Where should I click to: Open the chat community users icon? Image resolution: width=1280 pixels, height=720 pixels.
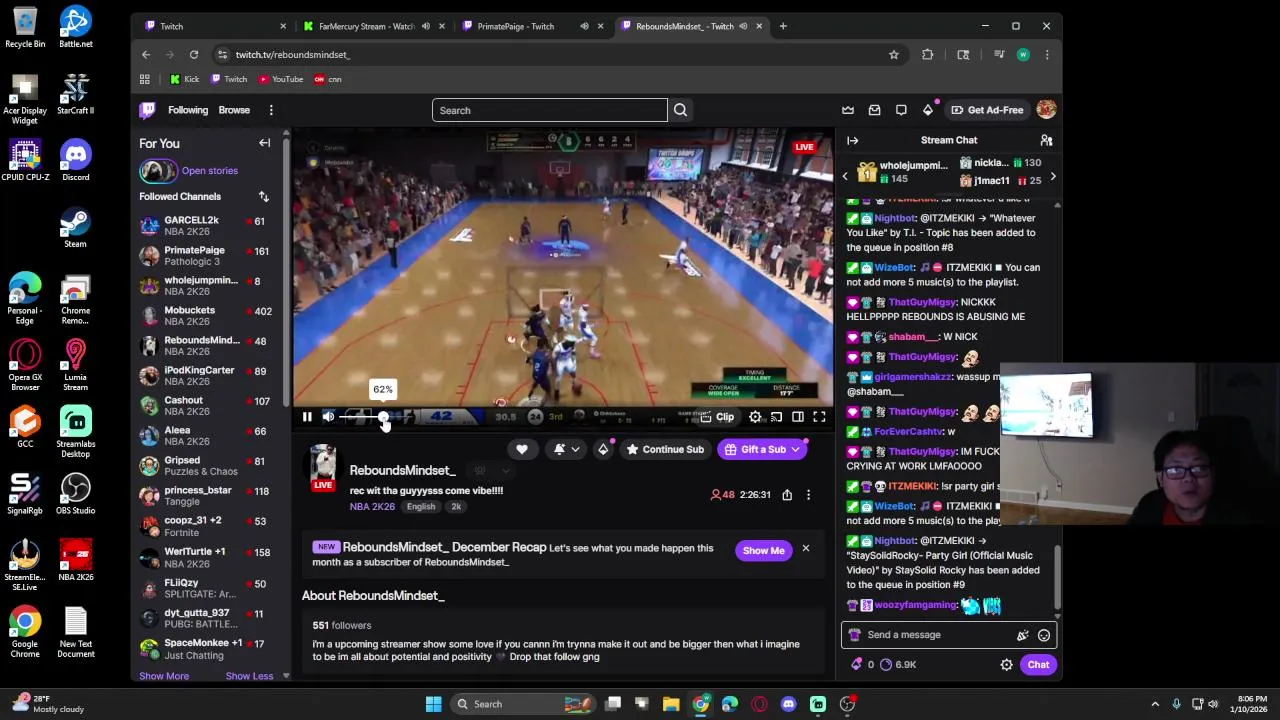point(1046,140)
